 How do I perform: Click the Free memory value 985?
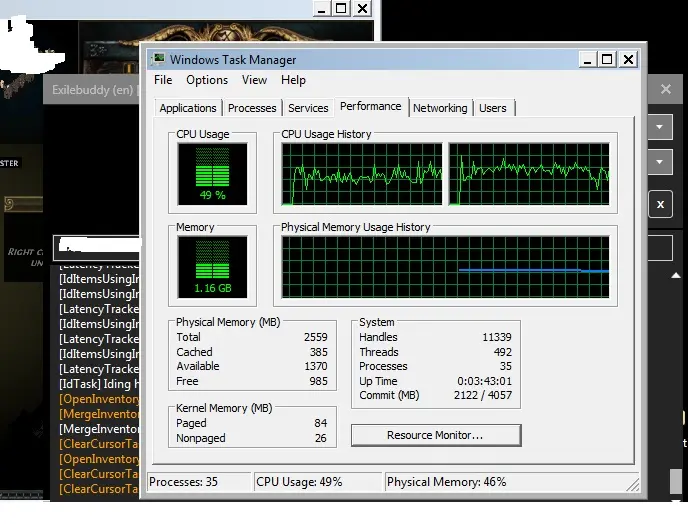pos(319,381)
